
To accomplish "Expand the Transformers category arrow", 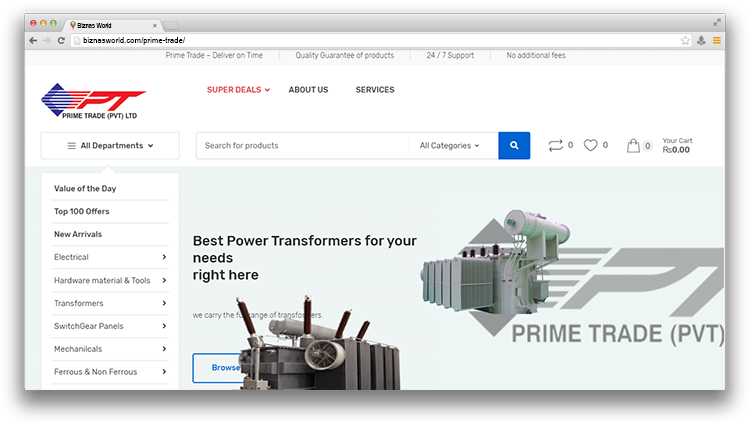I will [x=164, y=303].
